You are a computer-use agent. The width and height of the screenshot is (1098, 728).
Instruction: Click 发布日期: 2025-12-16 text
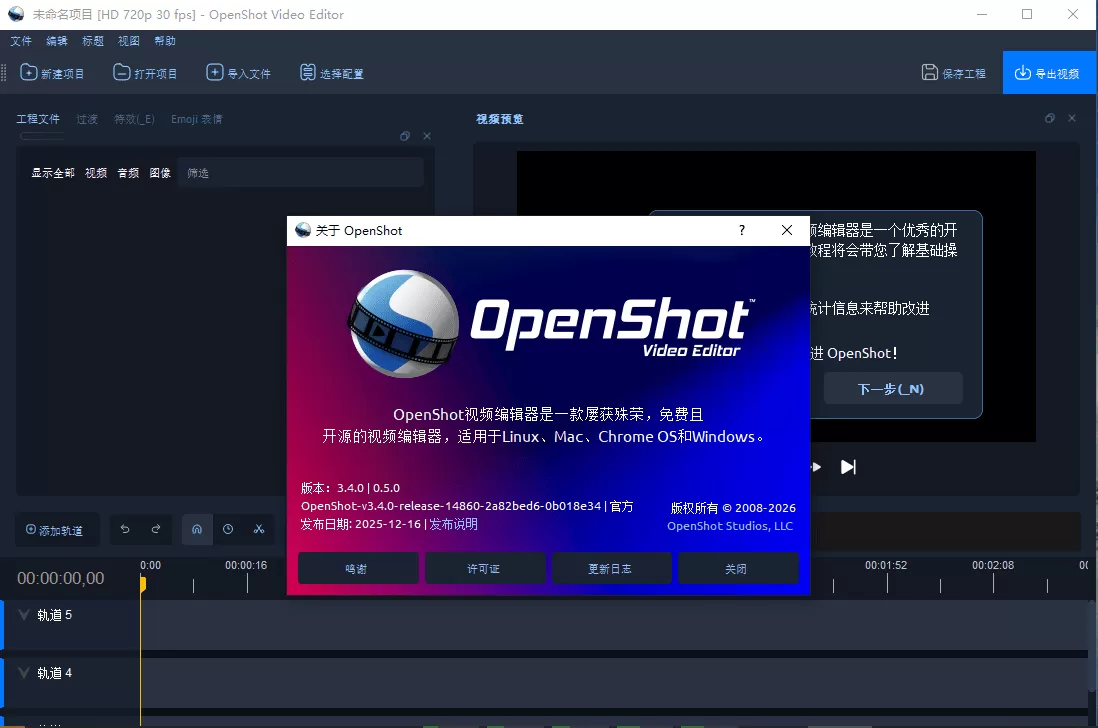(361, 524)
